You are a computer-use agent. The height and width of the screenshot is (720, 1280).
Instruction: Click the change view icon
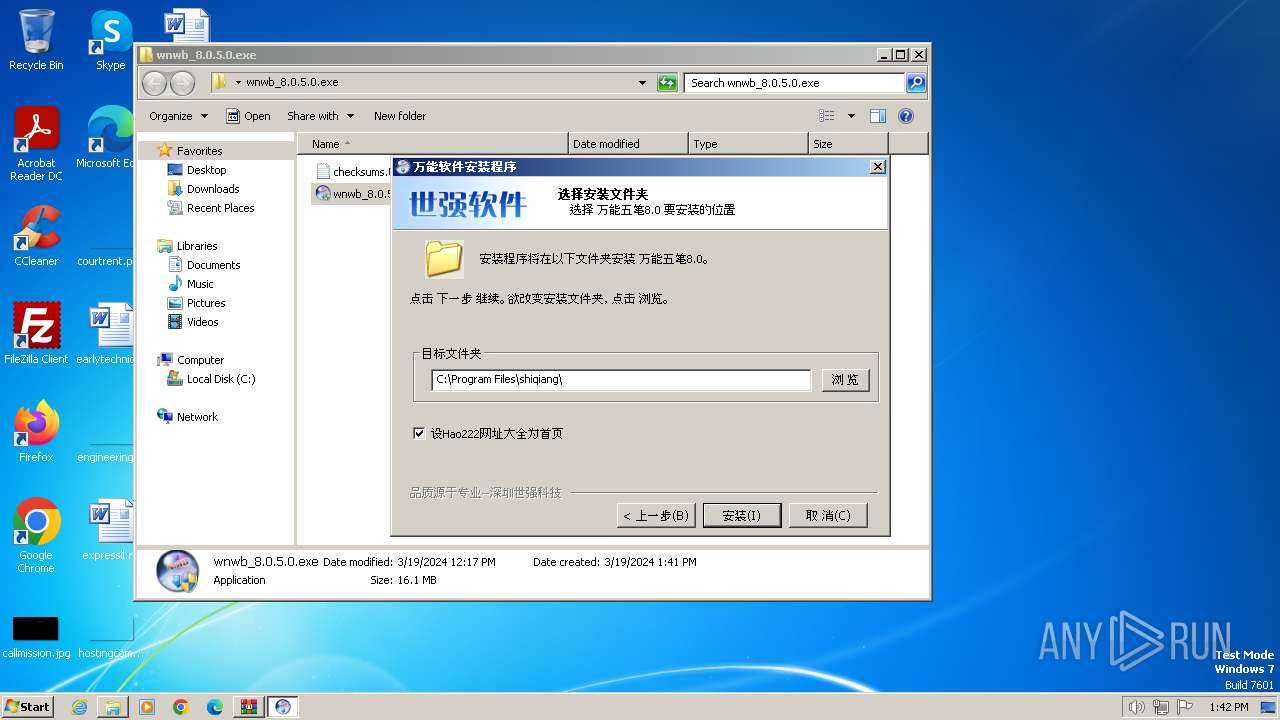coord(827,116)
